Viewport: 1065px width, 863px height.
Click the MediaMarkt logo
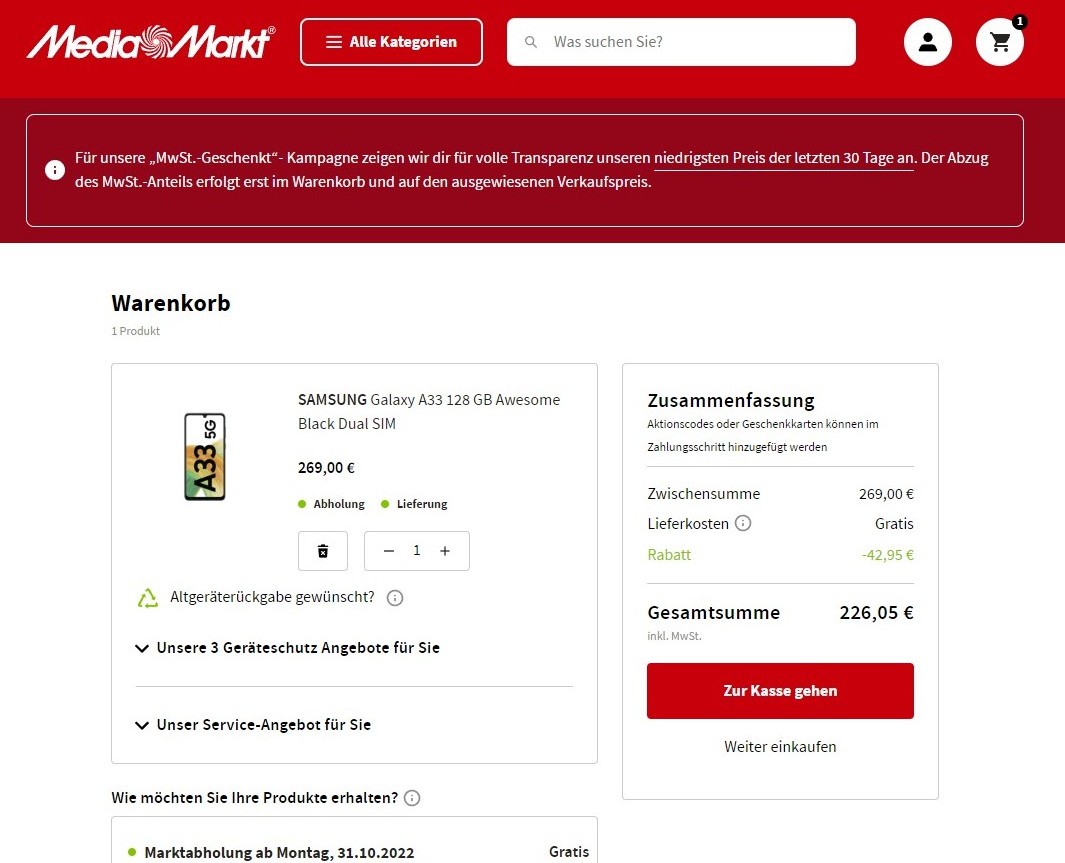point(151,42)
